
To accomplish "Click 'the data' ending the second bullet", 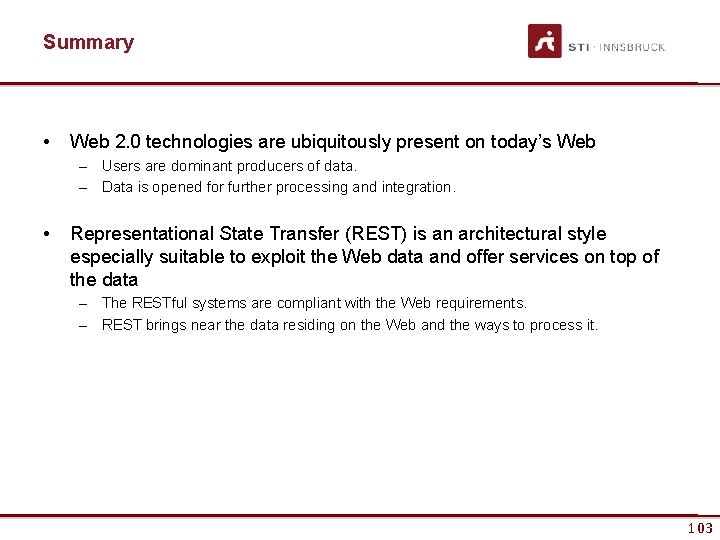I will pos(103,280).
